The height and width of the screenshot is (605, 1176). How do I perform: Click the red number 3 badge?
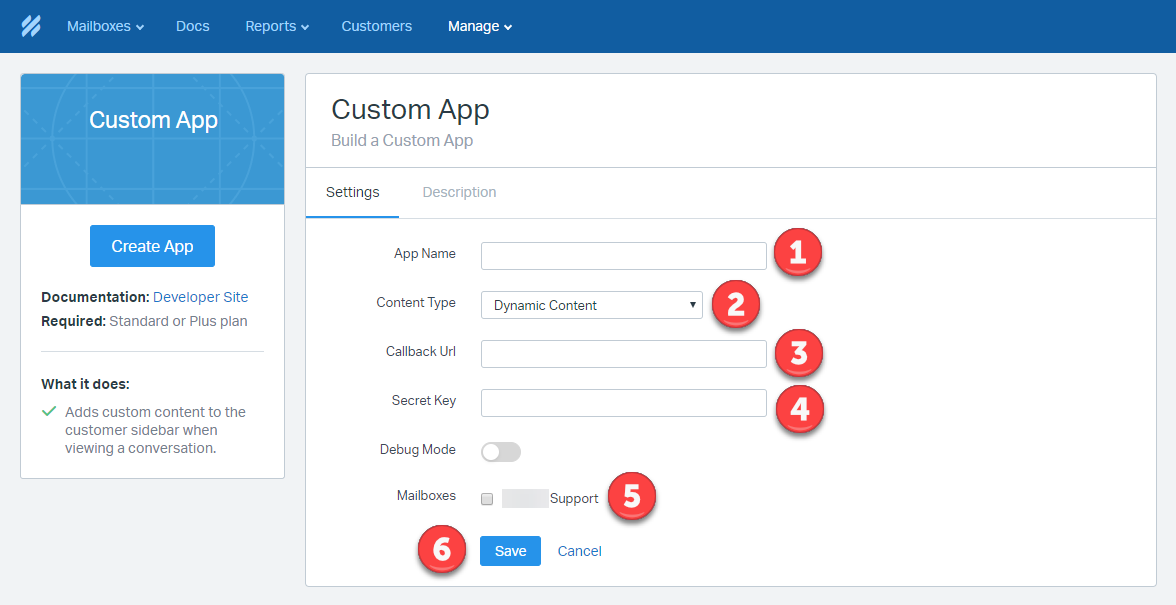tap(799, 353)
